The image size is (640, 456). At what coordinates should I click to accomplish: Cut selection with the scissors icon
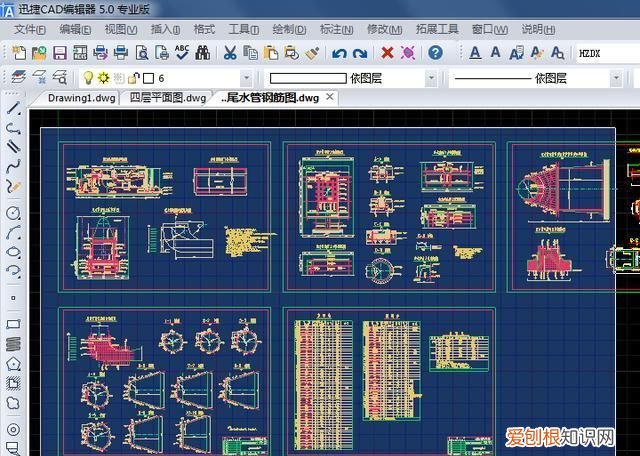tap(230, 53)
